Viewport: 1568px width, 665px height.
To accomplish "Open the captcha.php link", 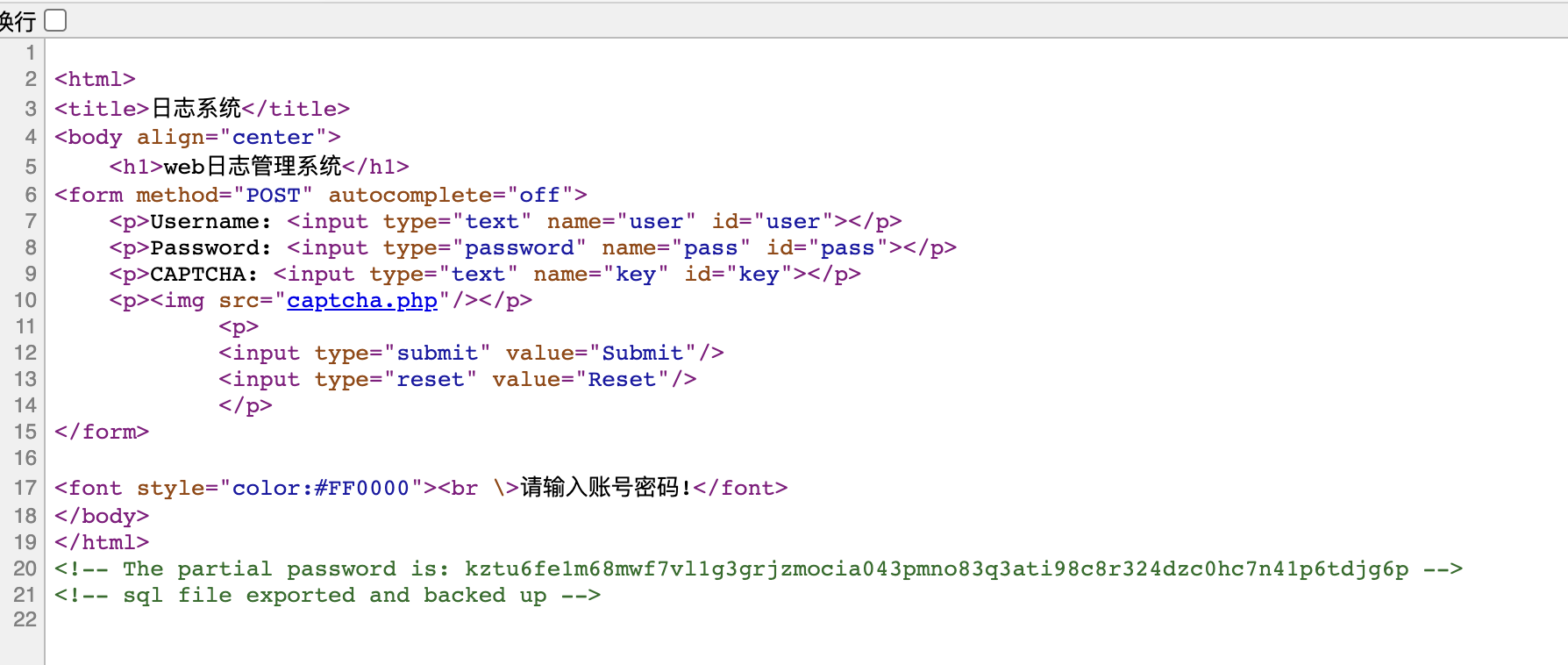I will [x=361, y=301].
